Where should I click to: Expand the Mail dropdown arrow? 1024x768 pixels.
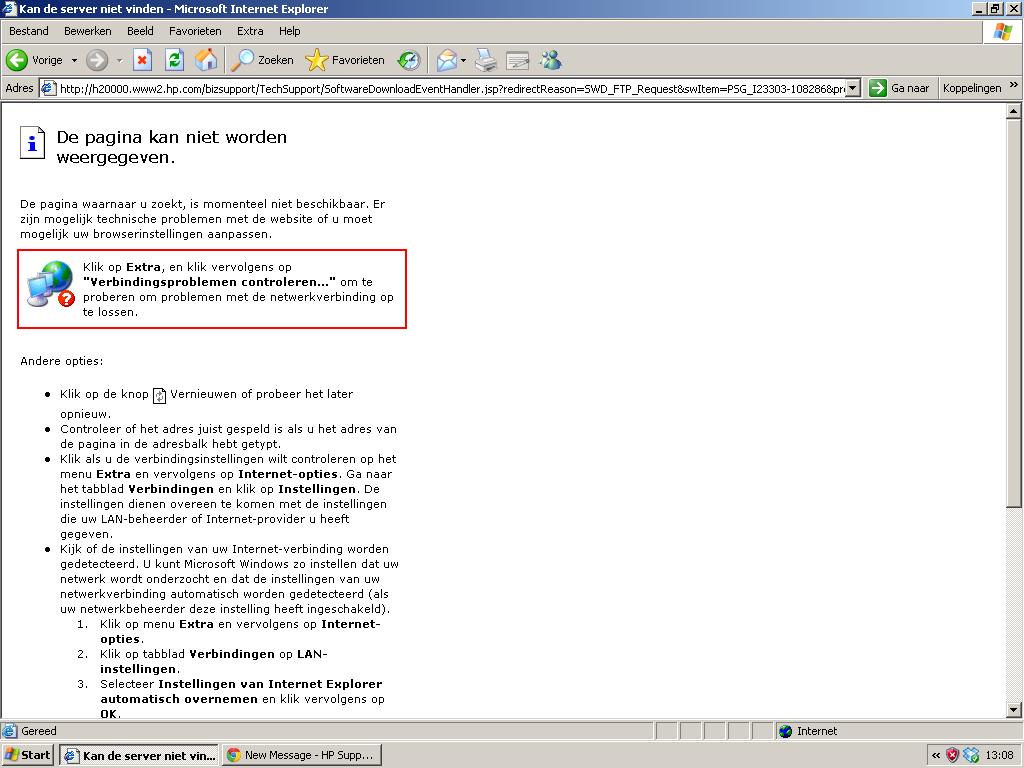coord(463,60)
